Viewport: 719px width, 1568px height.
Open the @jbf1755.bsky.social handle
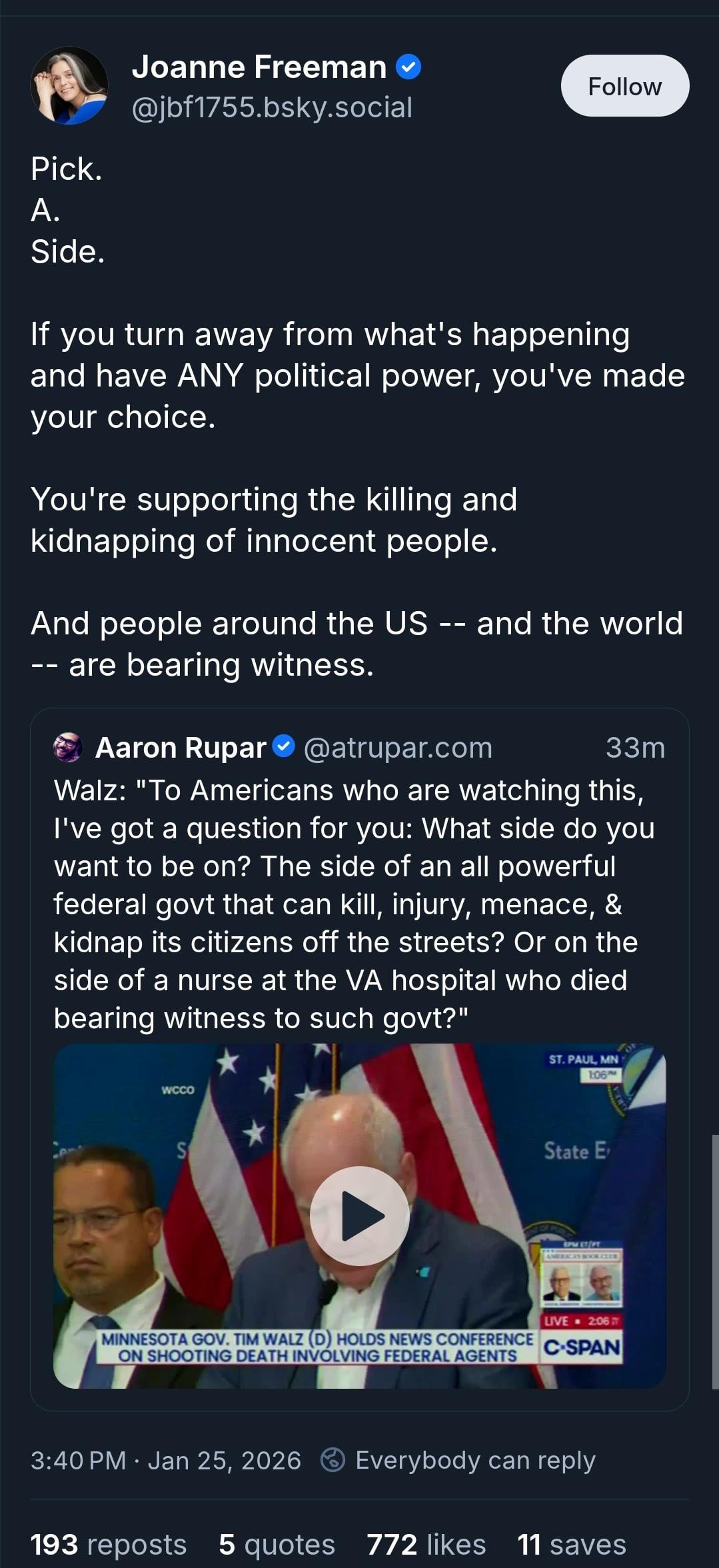[272, 108]
